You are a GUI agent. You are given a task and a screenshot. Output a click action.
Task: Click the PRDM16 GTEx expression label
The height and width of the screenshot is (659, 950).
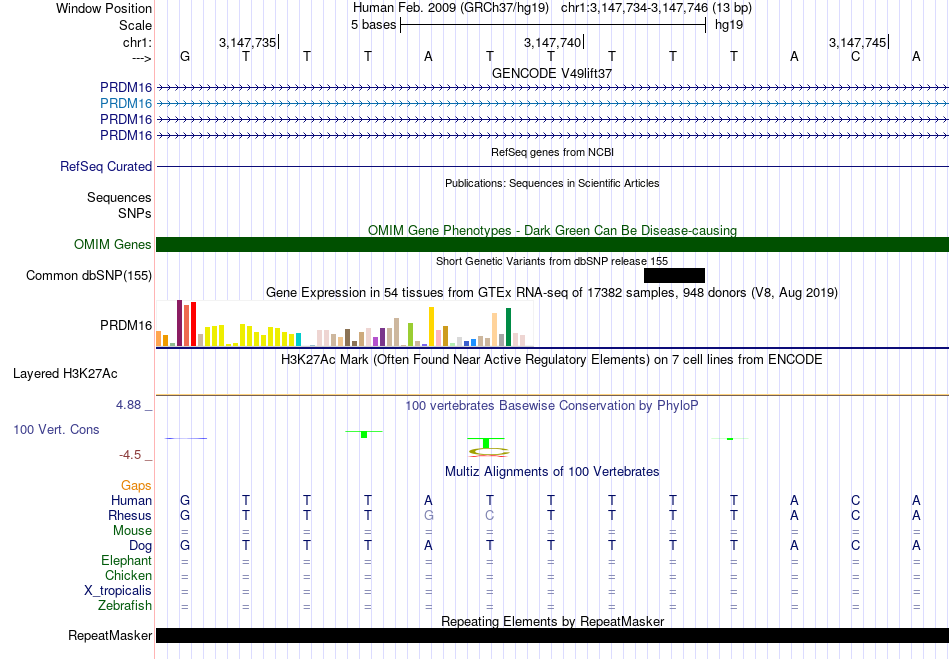[126, 326]
